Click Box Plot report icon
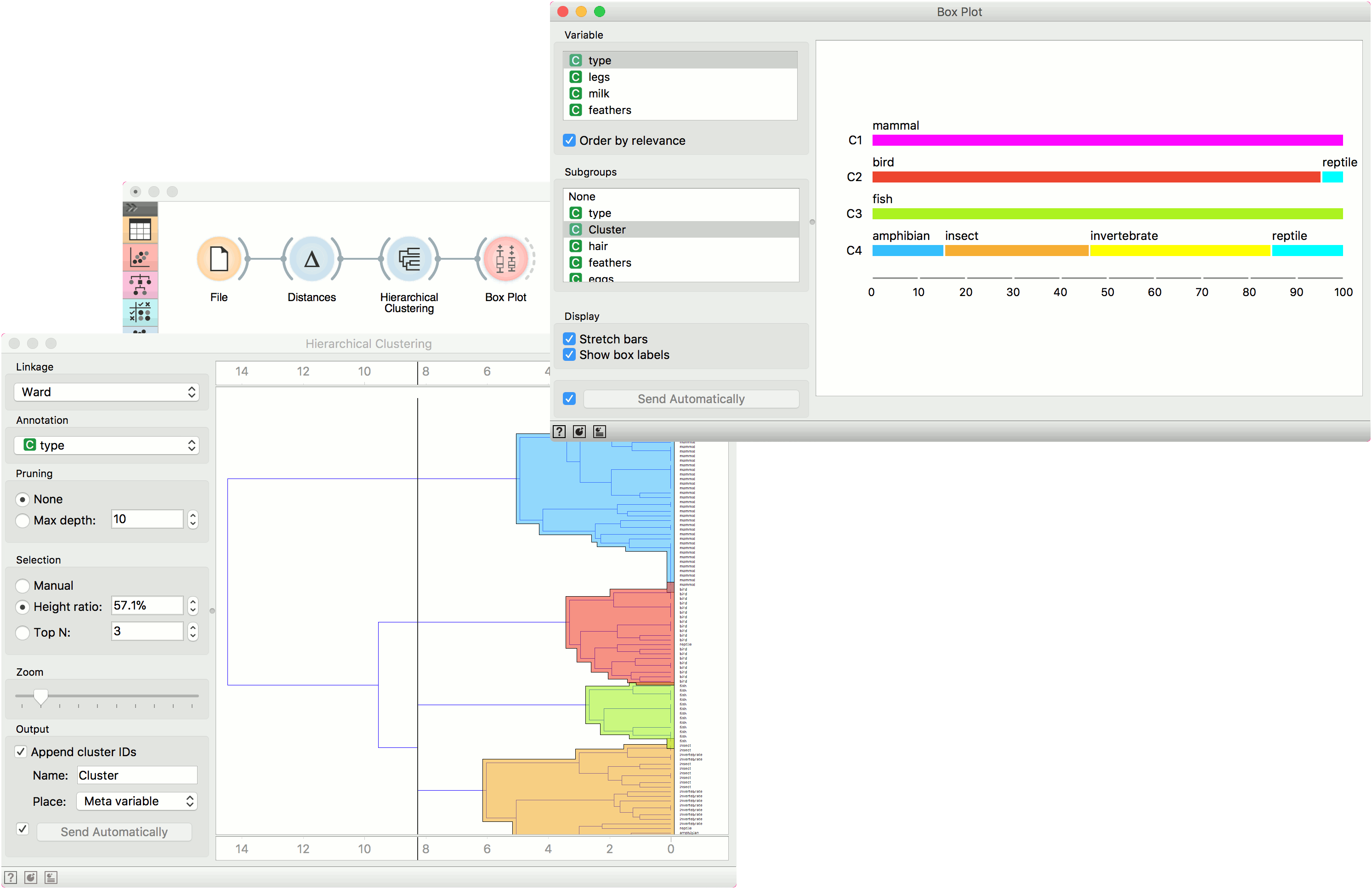 (599, 431)
